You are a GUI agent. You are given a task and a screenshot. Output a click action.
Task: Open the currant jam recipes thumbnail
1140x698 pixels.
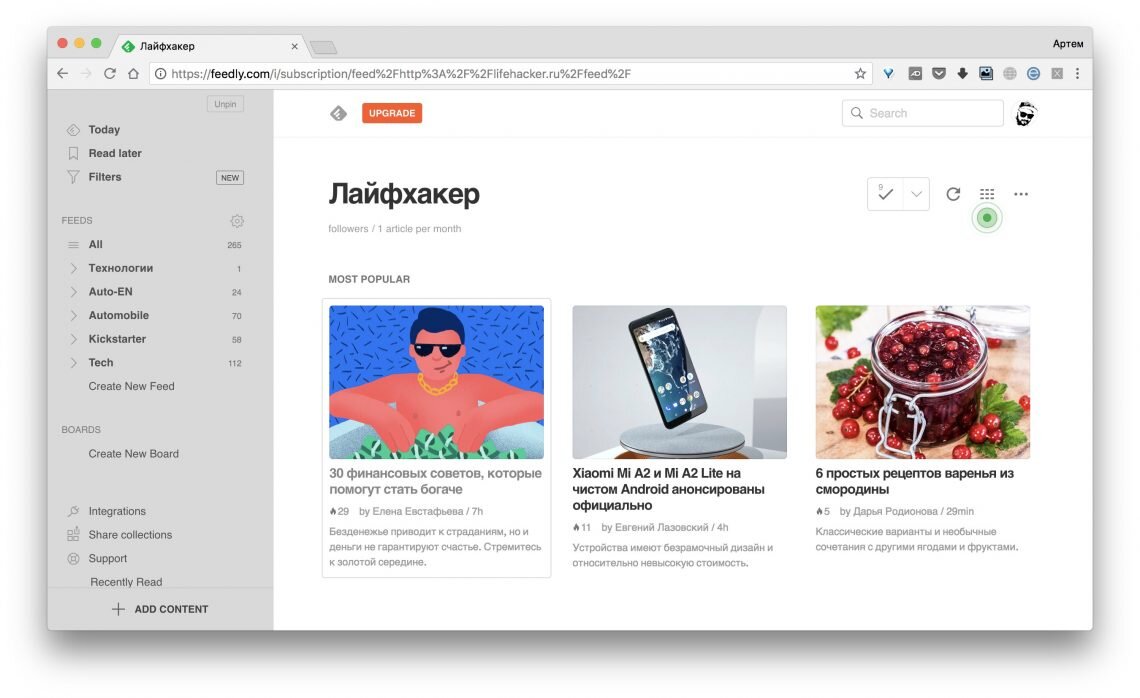(x=923, y=382)
